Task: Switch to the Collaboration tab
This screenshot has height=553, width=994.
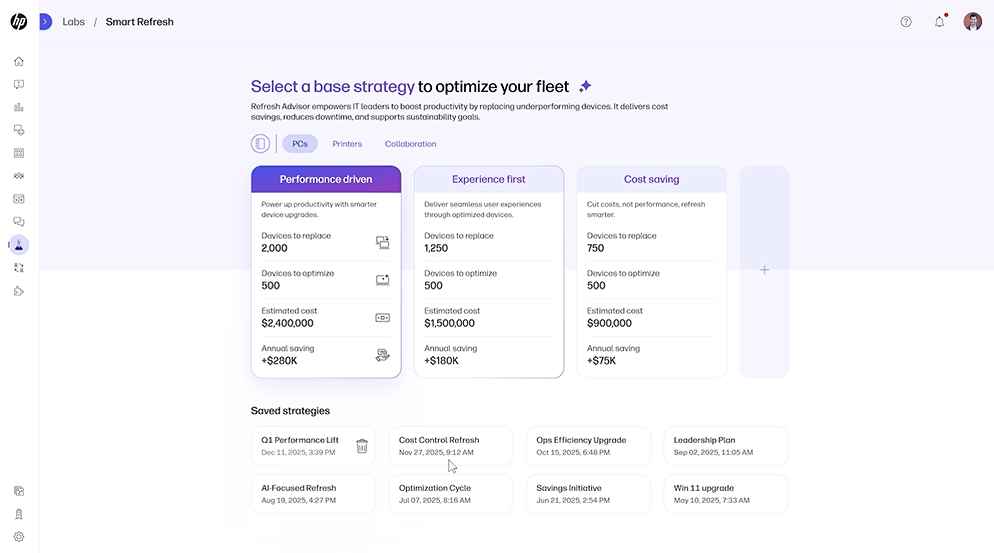Action: pos(410,144)
